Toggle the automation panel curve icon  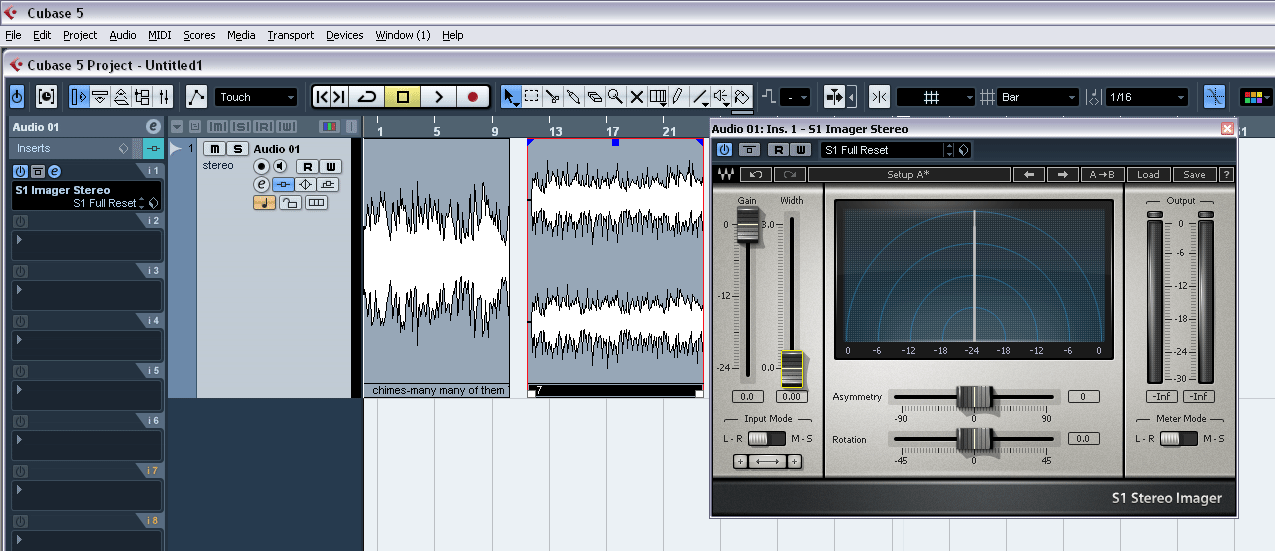pyautogui.click(x=197, y=97)
